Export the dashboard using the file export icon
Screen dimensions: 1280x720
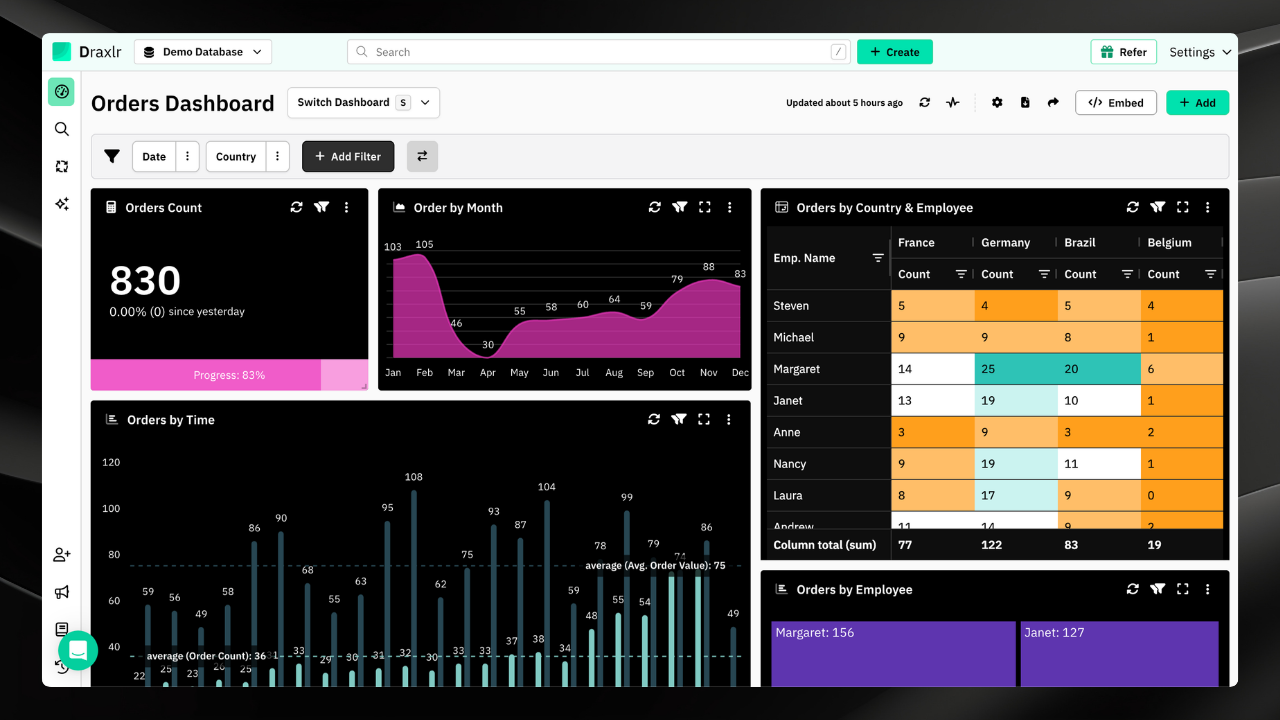click(x=1024, y=102)
